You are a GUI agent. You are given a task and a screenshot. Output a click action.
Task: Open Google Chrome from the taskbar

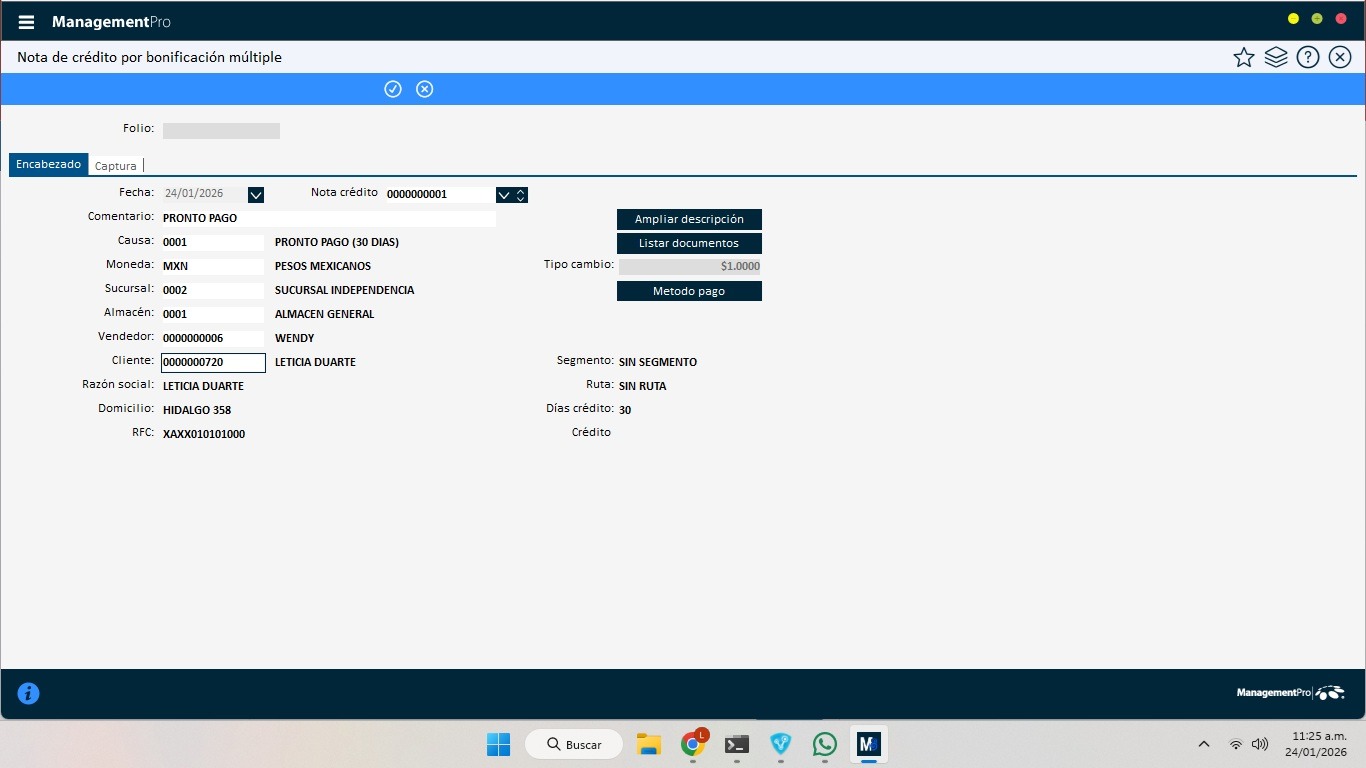click(692, 744)
